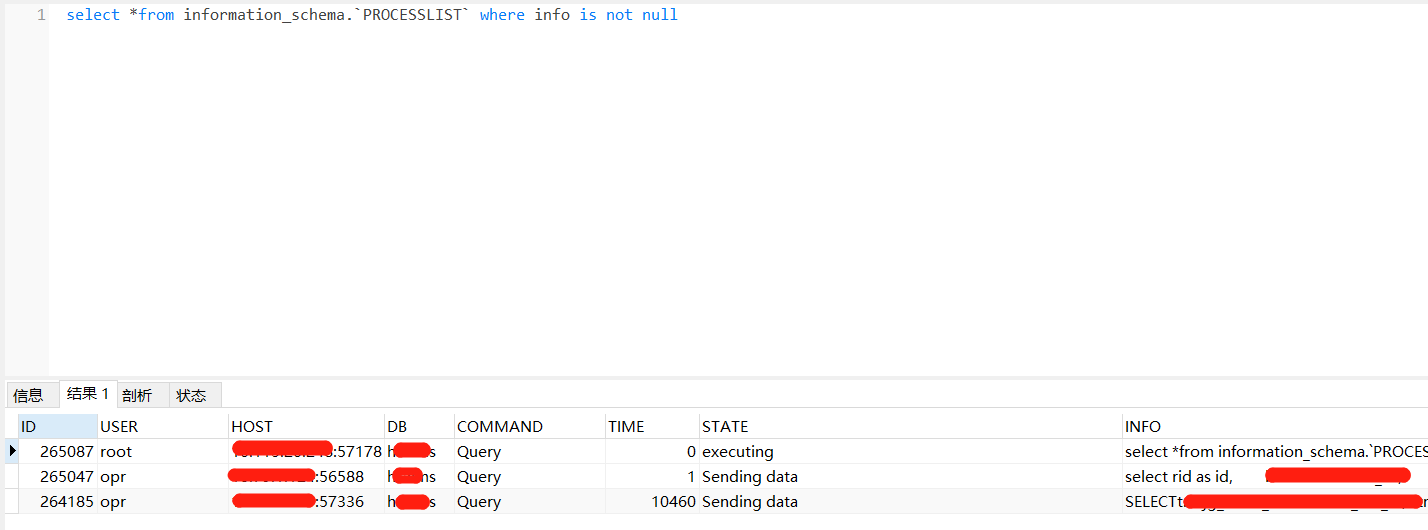1428x530 pixels.
Task: Click the TIME cell showing 10460
Action: 672,501
